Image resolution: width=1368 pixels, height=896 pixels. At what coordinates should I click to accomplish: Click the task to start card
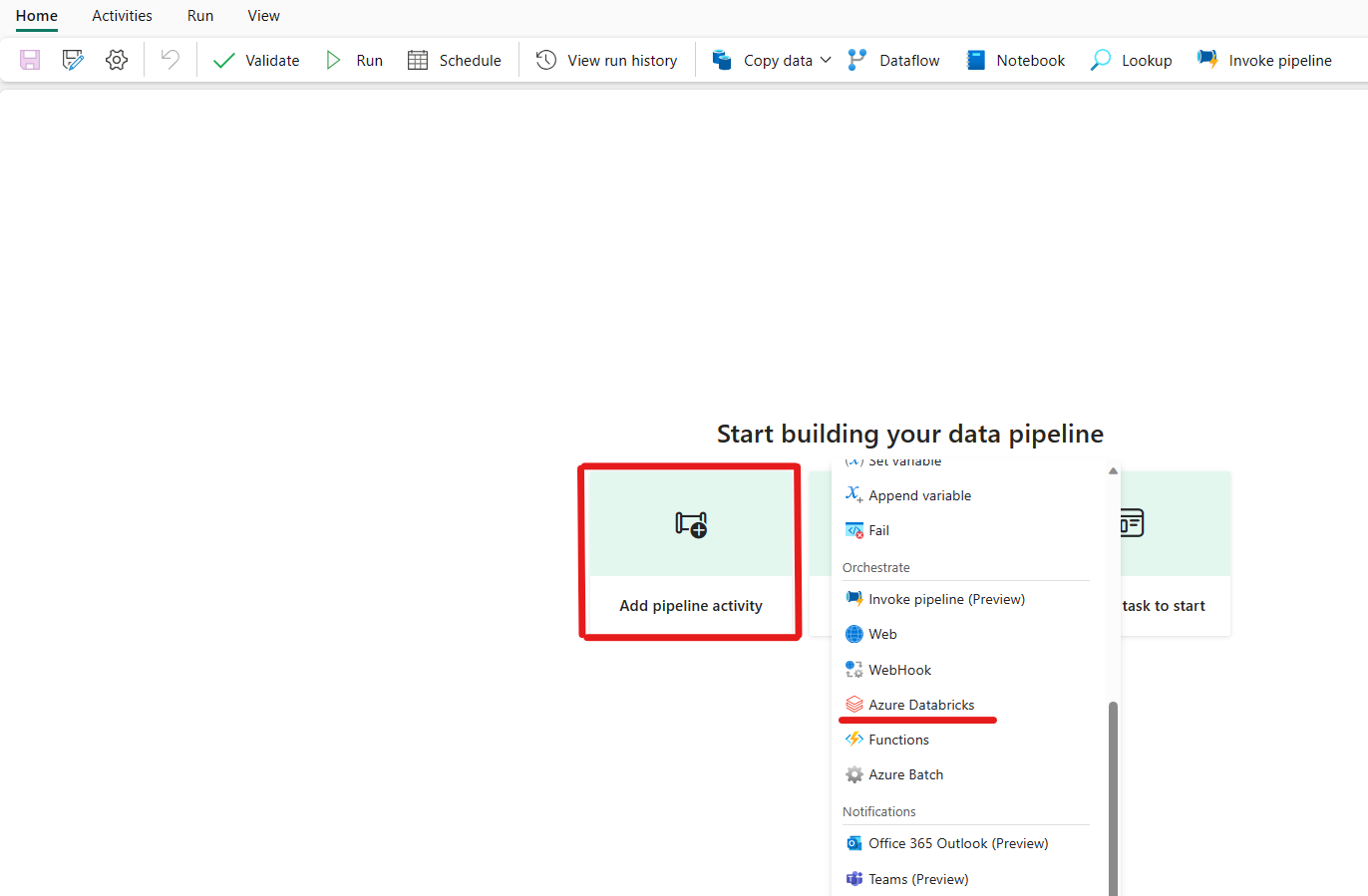pyautogui.click(x=1176, y=553)
